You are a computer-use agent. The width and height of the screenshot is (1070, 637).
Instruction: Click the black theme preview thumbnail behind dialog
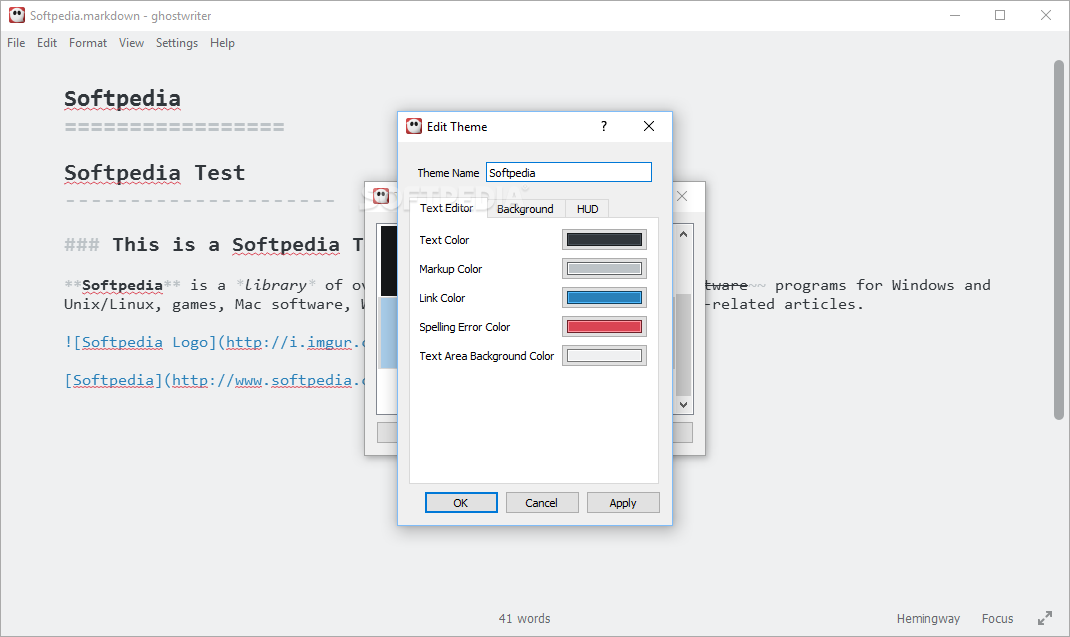tap(388, 261)
